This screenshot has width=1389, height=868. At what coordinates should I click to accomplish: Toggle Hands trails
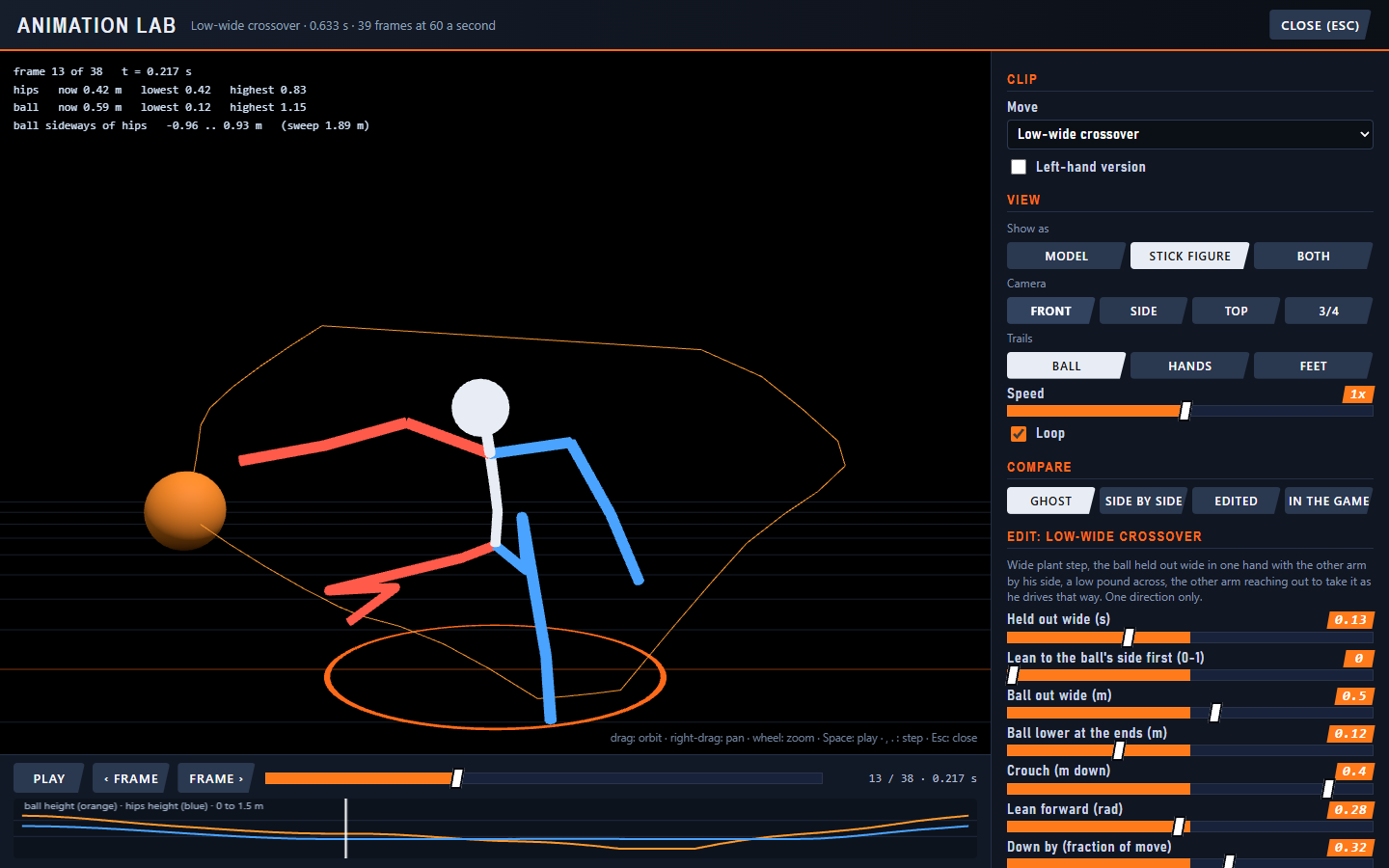(x=1189, y=366)
